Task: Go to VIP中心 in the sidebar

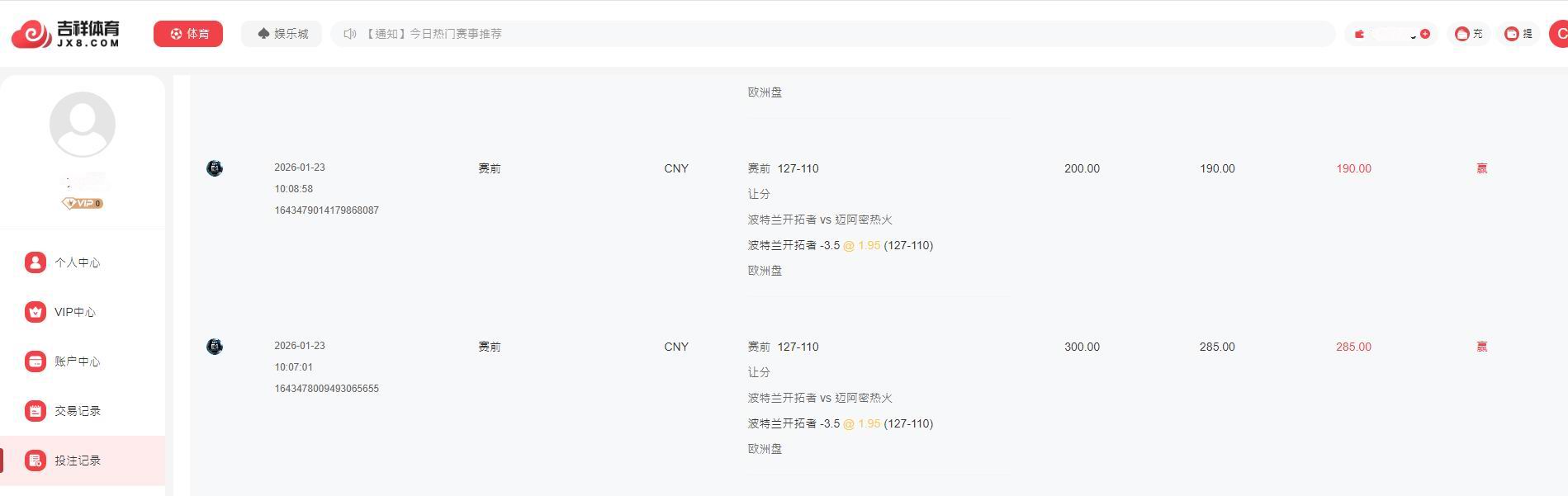Action: point(74,312)
